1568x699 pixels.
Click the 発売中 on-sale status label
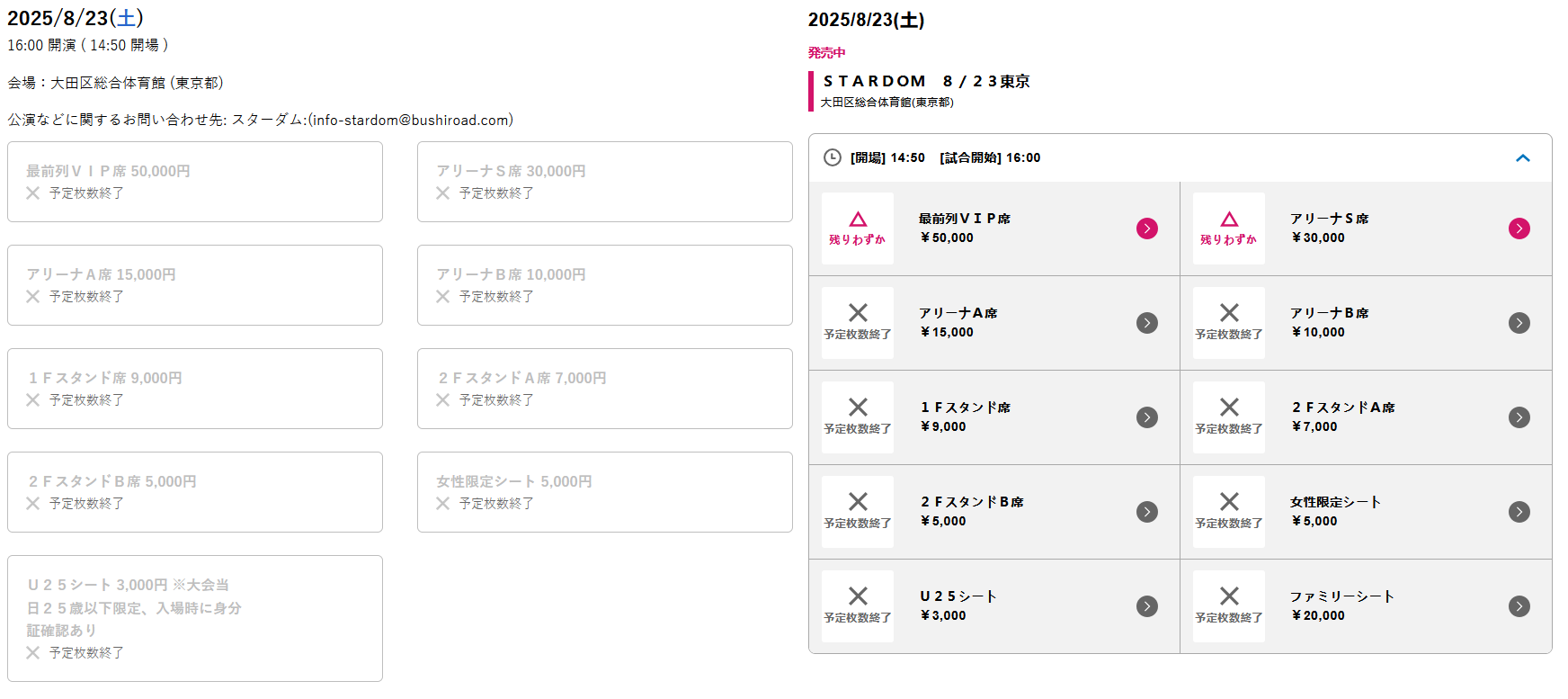826,53
